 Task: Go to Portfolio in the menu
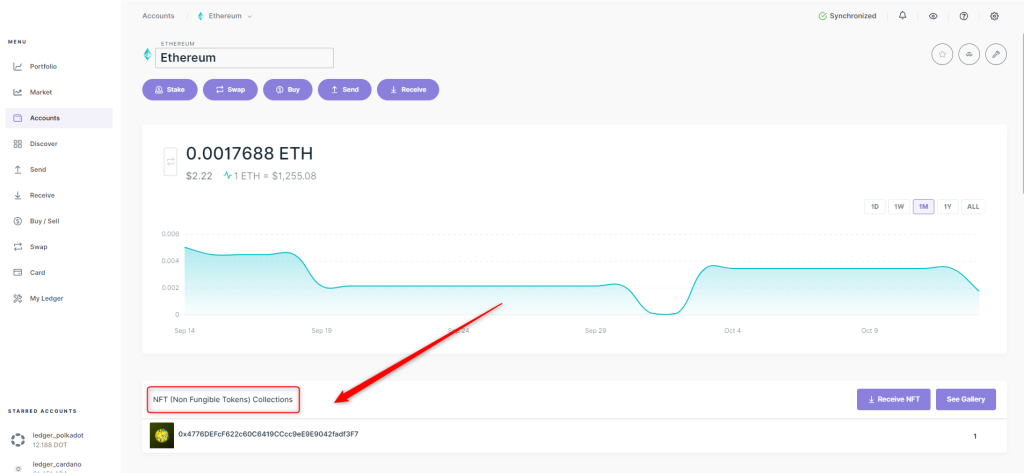(x=43, y=66)
